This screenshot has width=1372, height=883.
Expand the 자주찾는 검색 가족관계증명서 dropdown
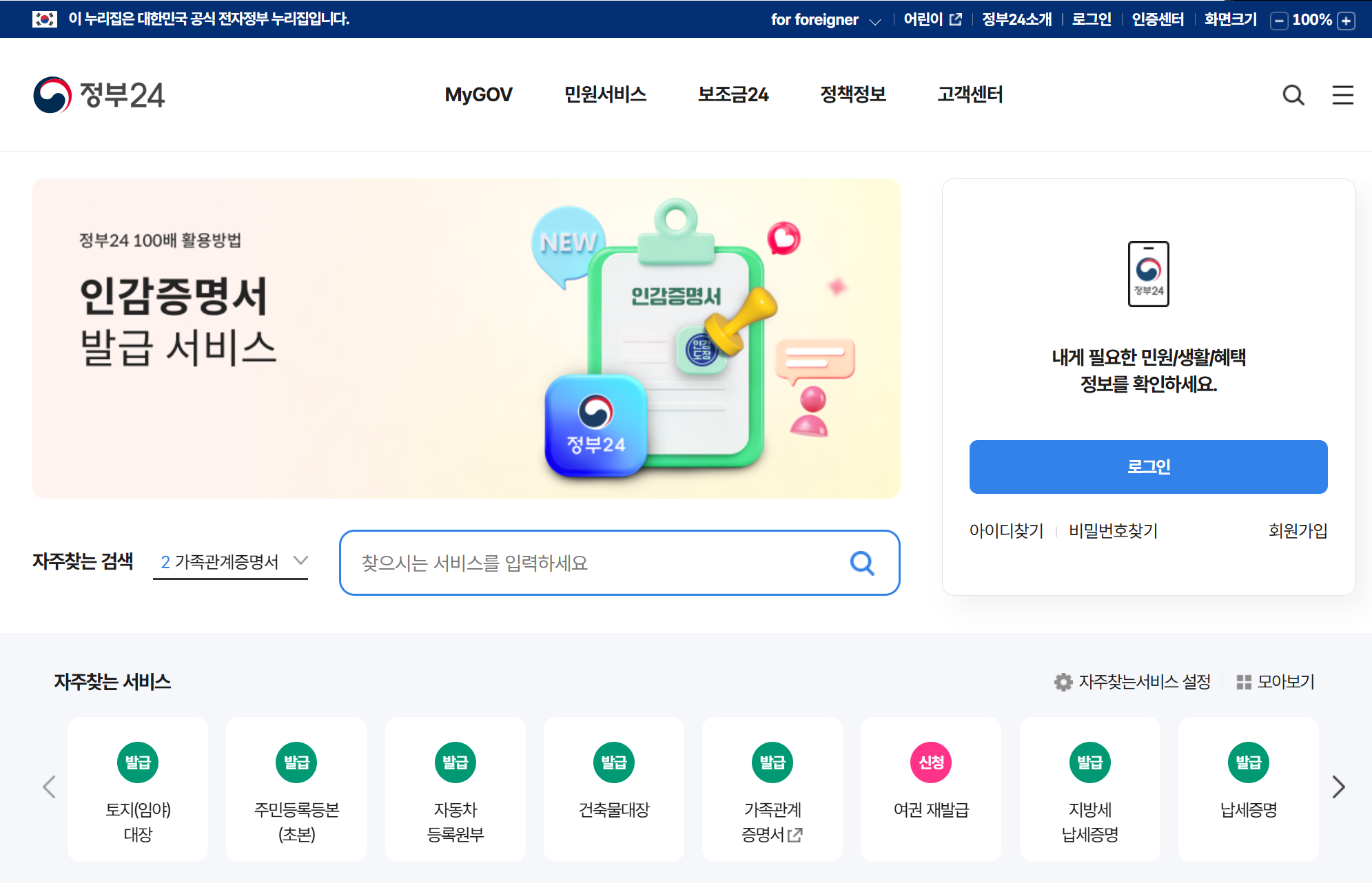click(x=231, y=562)
